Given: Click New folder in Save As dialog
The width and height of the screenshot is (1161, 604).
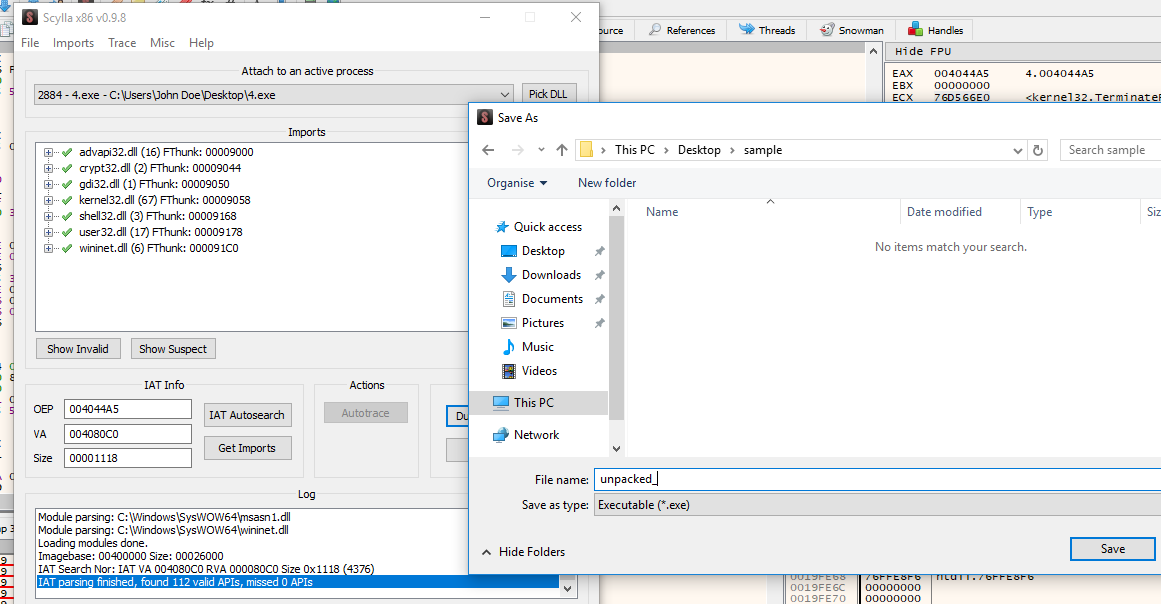Looking at the screenshot, I should pos(607,183).
